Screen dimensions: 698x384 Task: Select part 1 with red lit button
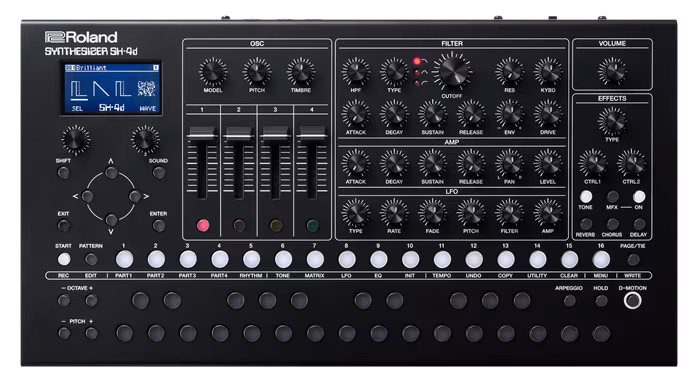point(203,226)
